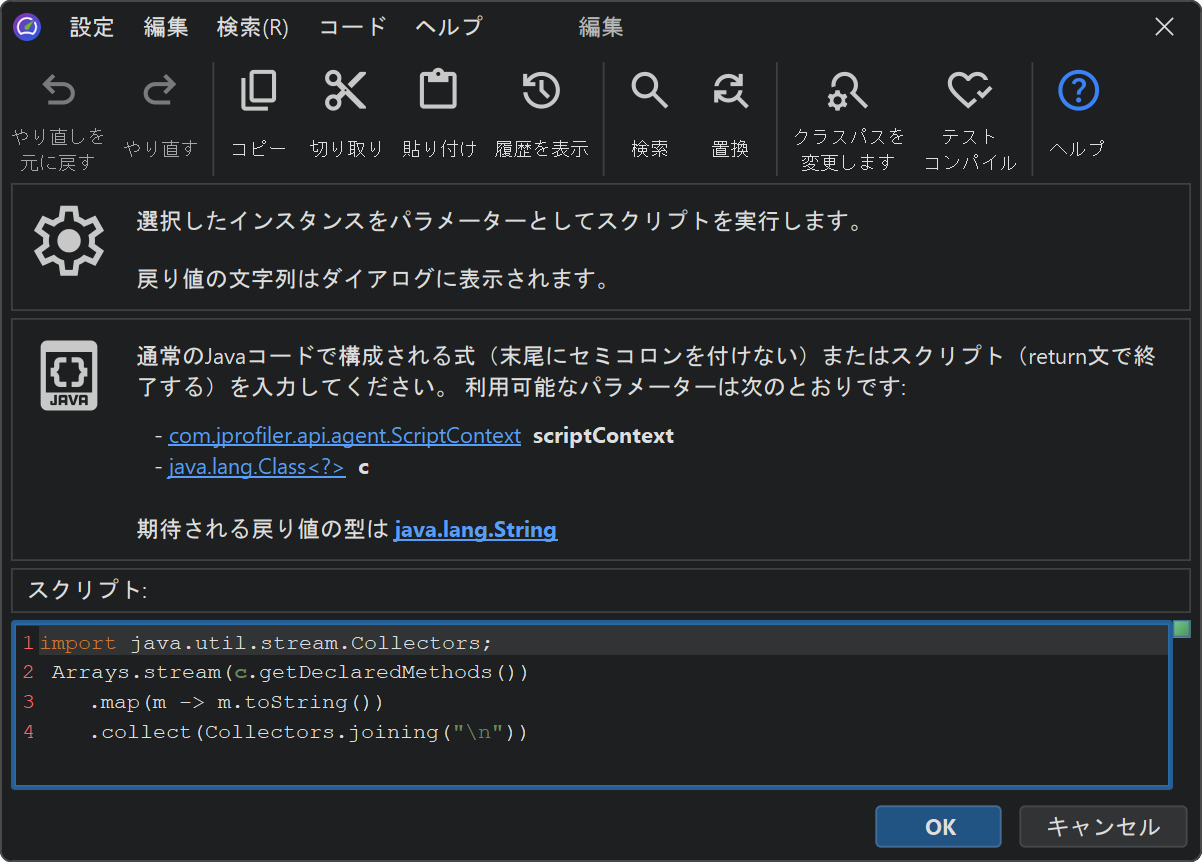Click the redo arrow icon

(x=160, y=93)
